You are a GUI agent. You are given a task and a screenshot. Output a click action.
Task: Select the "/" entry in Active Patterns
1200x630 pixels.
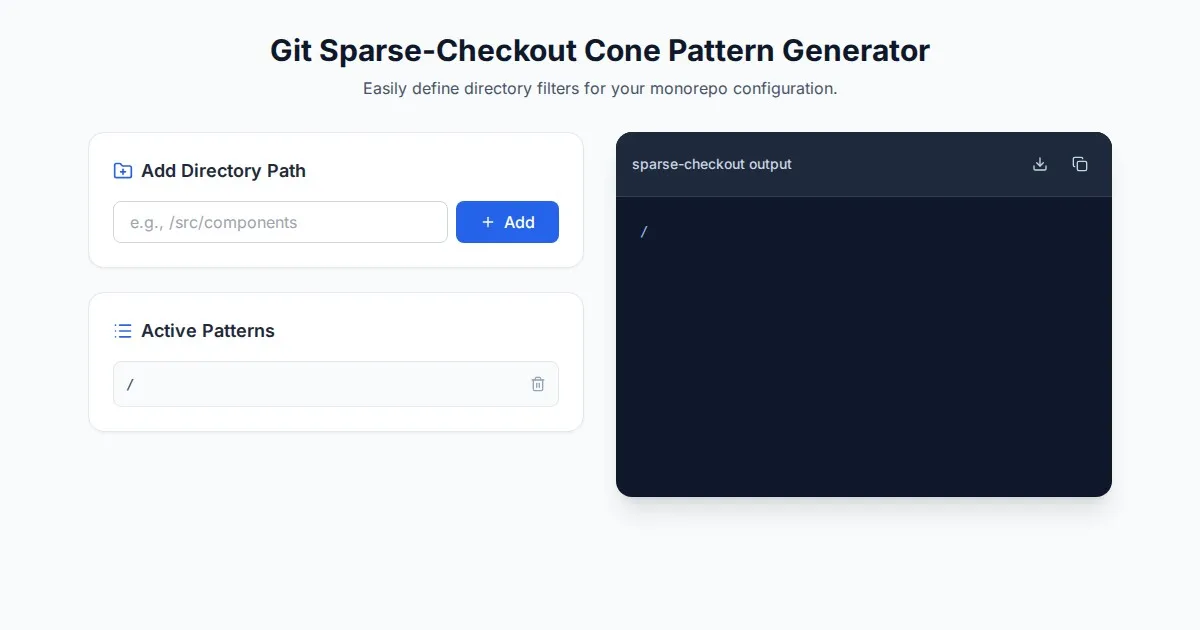click(x=300, y=384)
